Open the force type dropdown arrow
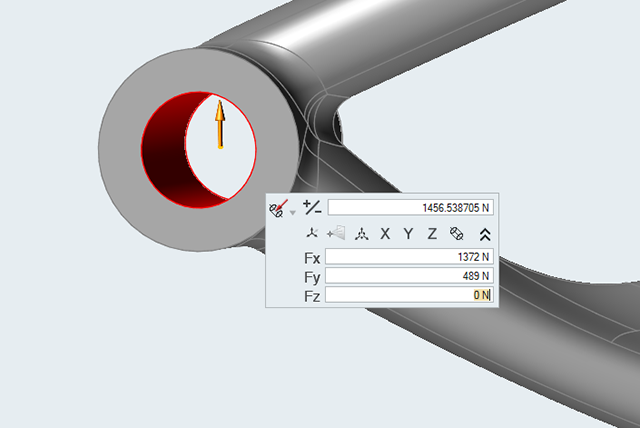640x428 pixels. [292, 211]
